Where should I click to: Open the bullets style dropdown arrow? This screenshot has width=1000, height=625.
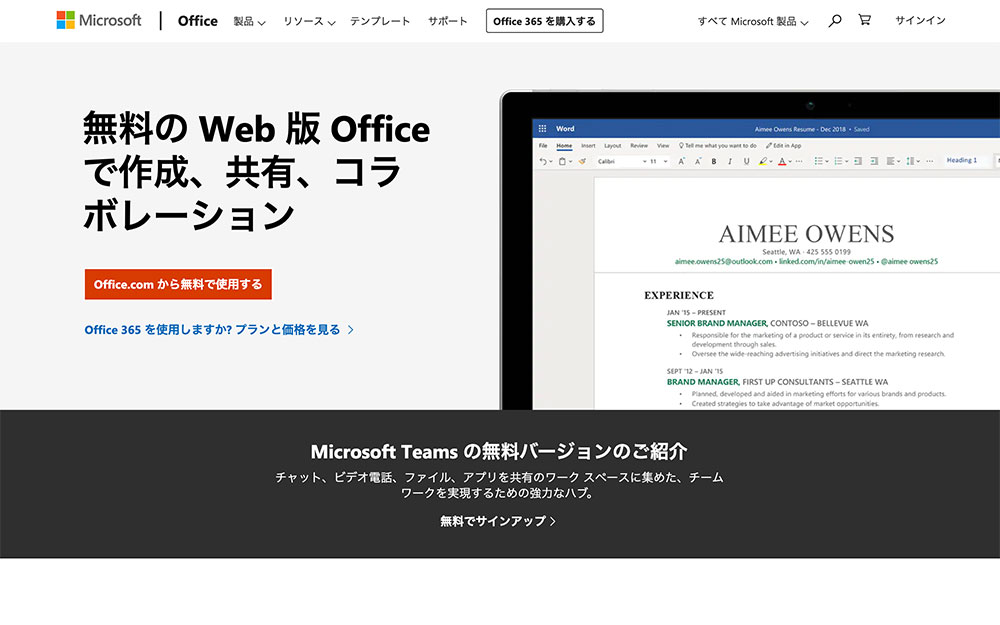point(827,162)
